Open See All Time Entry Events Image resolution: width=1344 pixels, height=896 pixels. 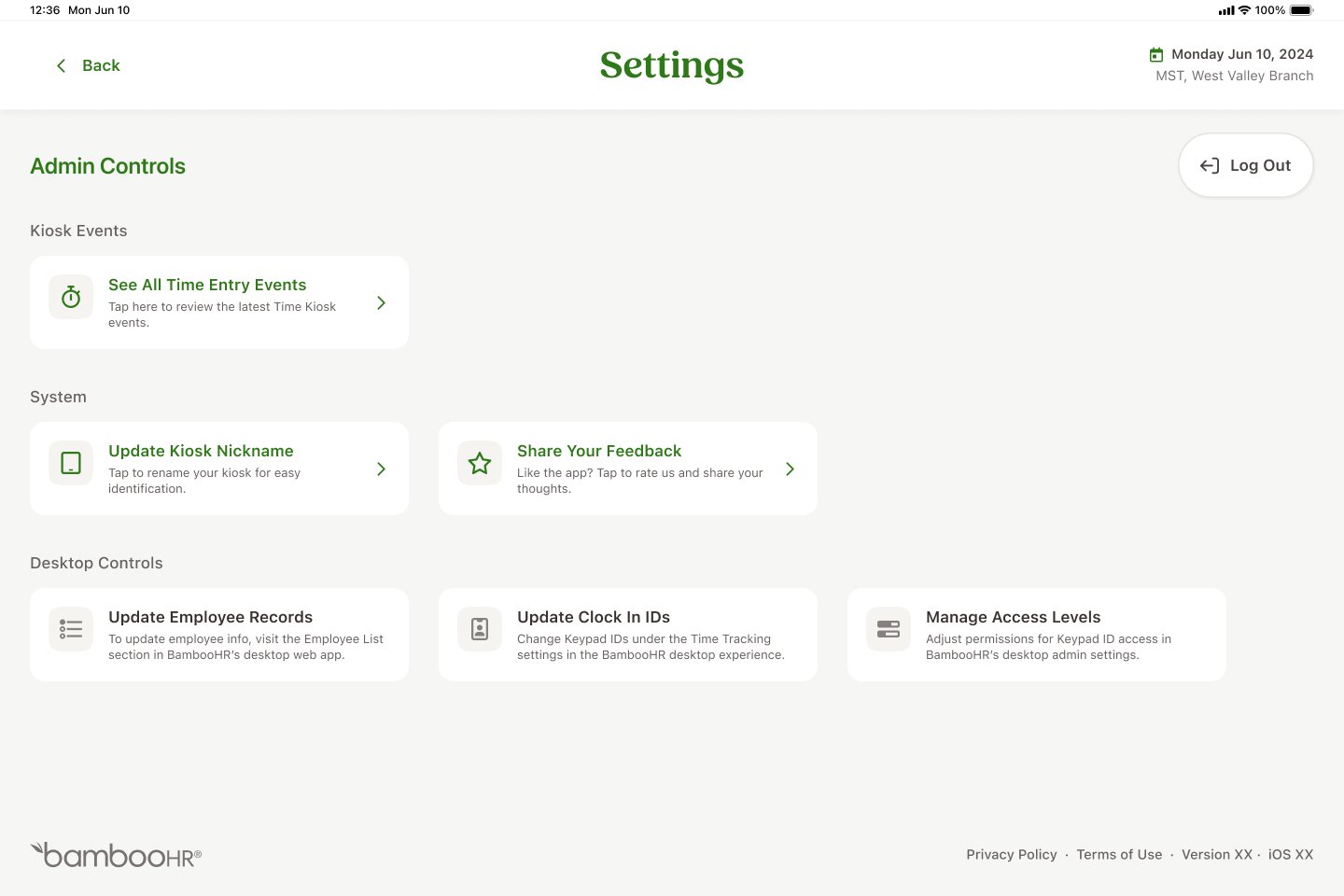(219, 302)
